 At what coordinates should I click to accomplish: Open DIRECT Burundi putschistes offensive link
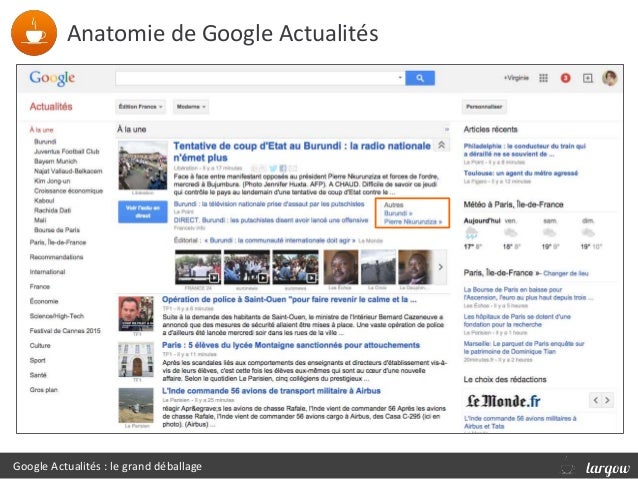pyautogui.click(x=271, y=220)
